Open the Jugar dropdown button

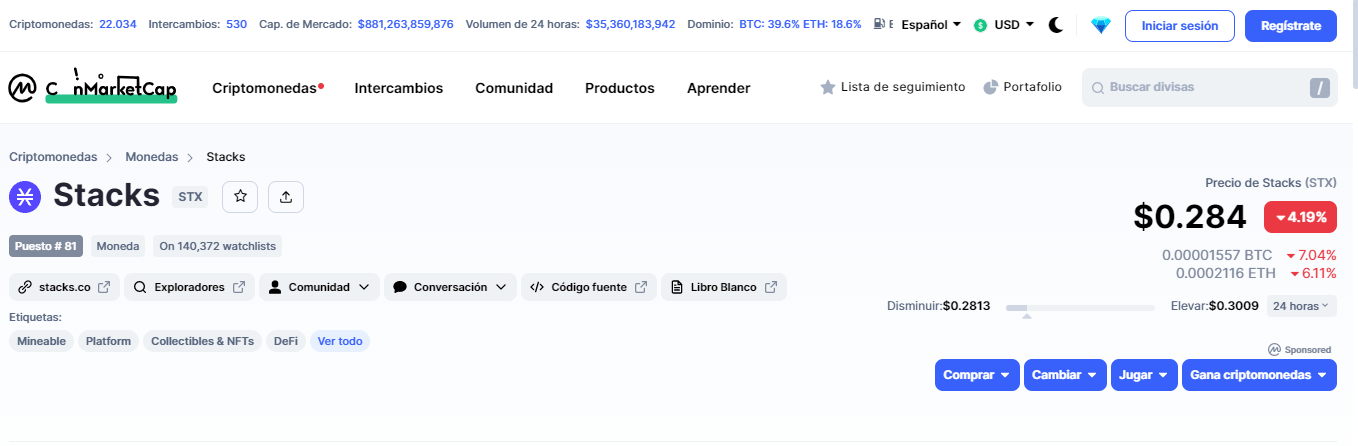pos(1144,375)
